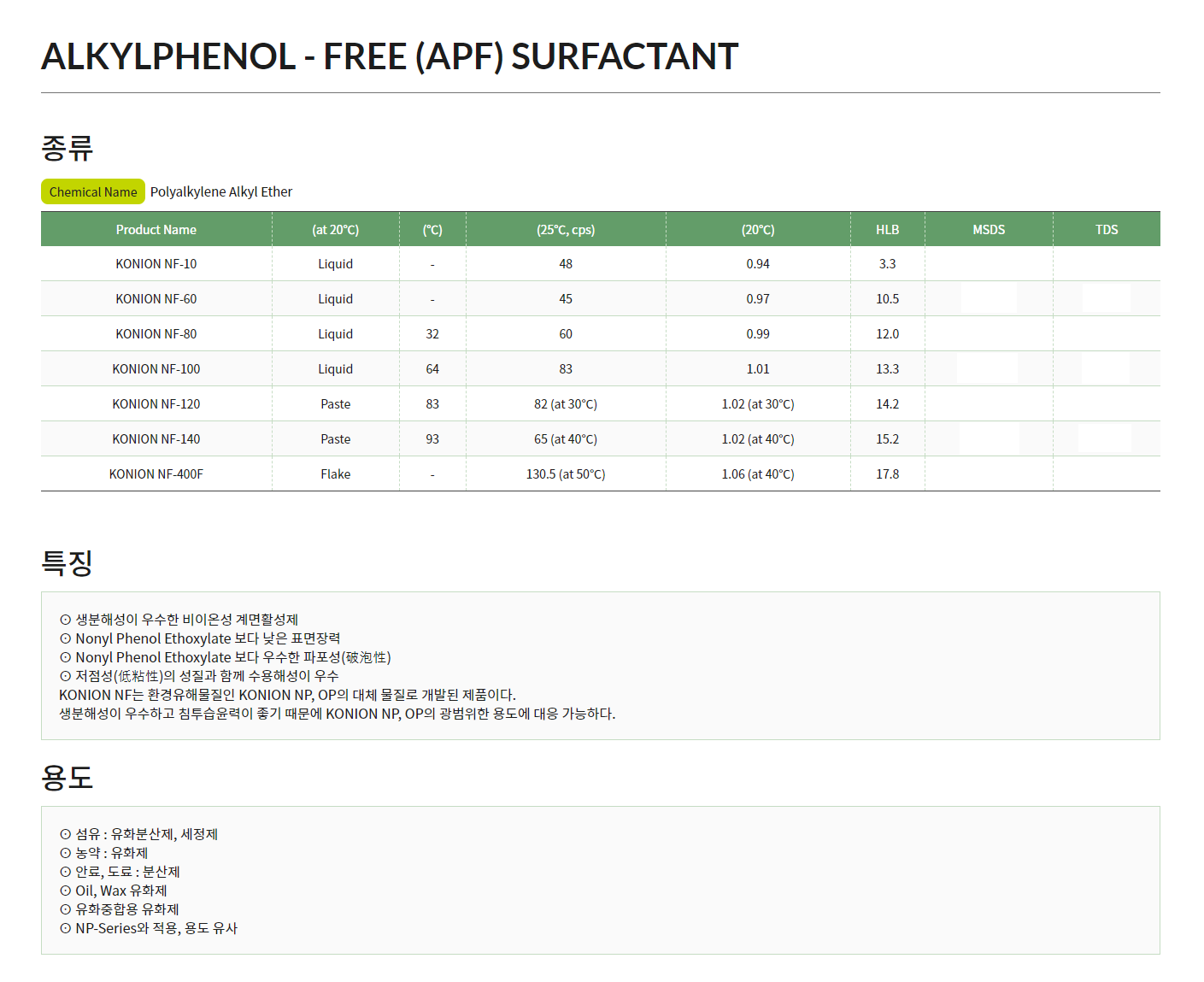Click the cloud point value '64'

[x=432, y=369]
